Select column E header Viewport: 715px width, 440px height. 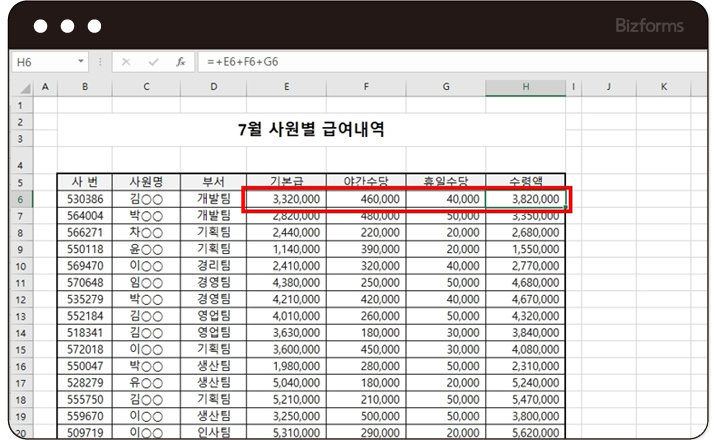[x=286, y=88]
